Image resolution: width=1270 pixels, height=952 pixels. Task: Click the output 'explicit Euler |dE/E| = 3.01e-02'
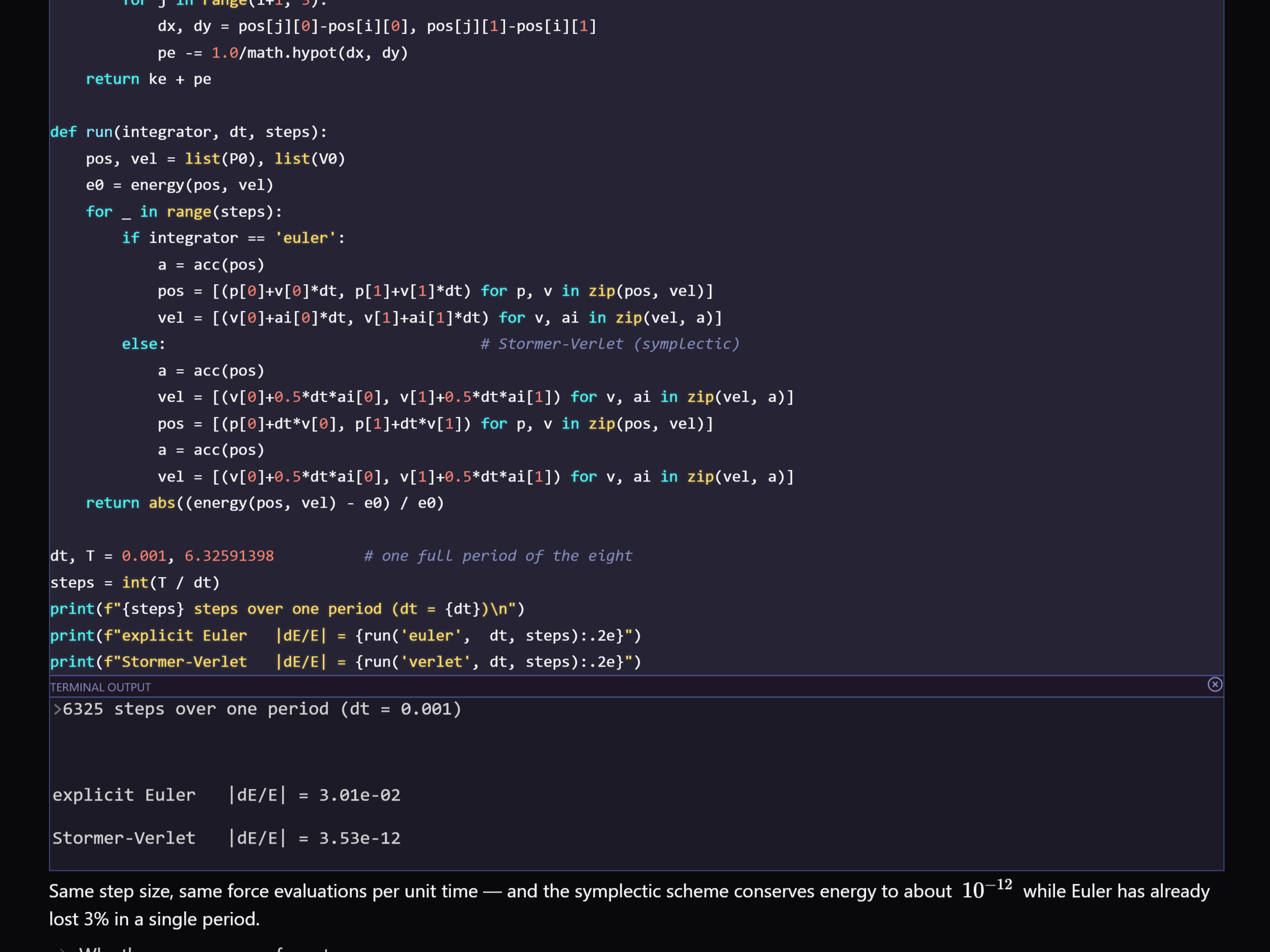pyautogui.click(x=227, y=795)
